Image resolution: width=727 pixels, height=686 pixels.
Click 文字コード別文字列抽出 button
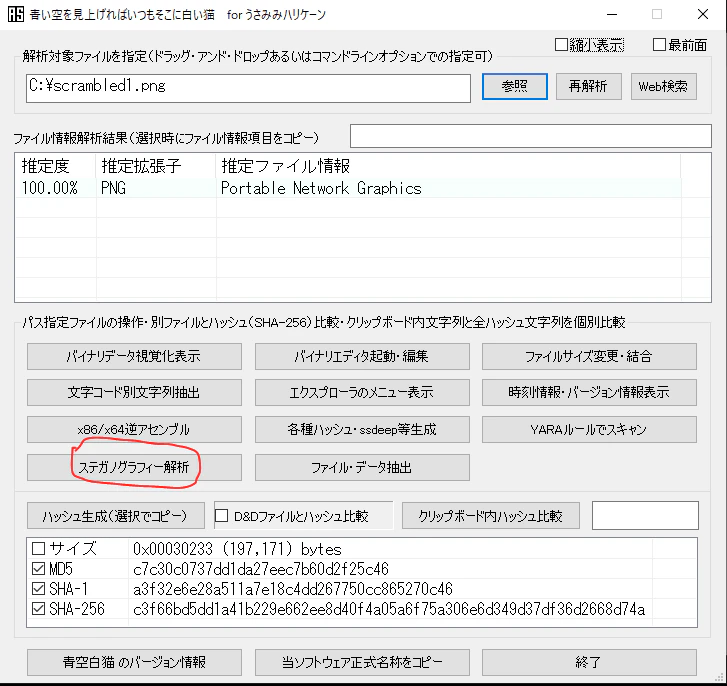[x=134, y=393]
